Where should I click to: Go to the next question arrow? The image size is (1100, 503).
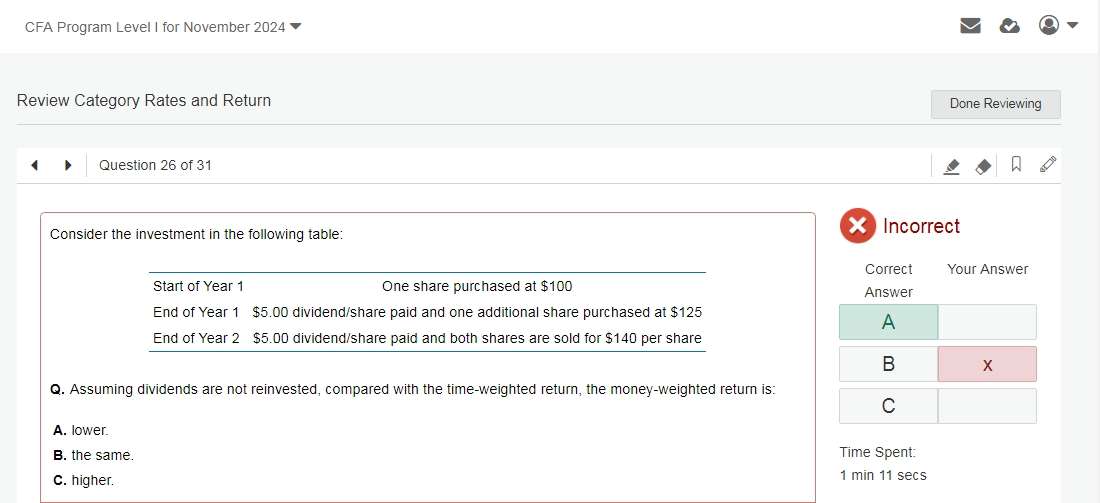(x=68, y=165)
